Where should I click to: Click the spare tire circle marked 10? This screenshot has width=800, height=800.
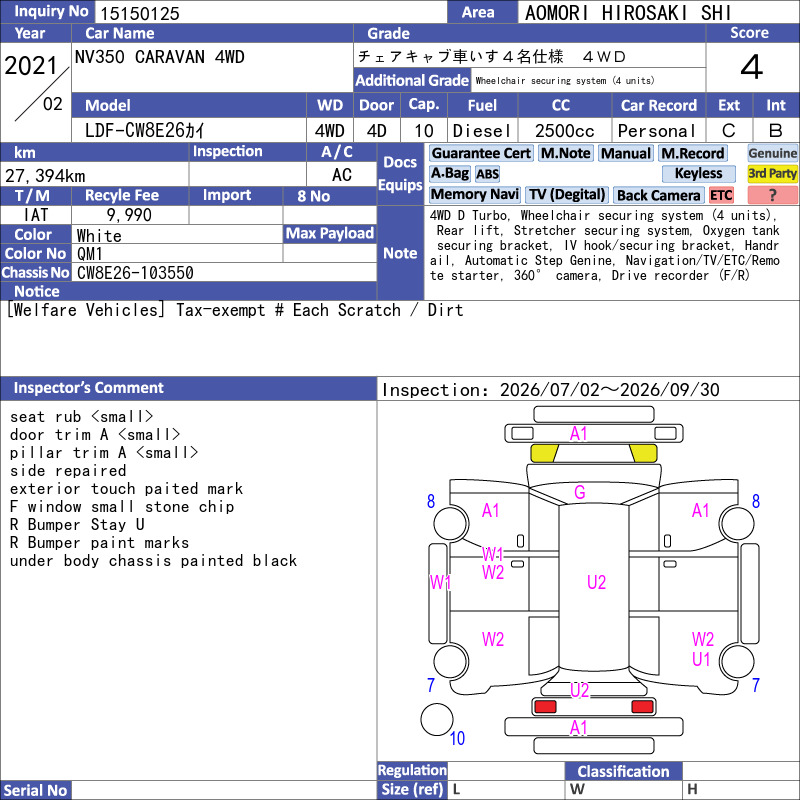click(437, 719)
